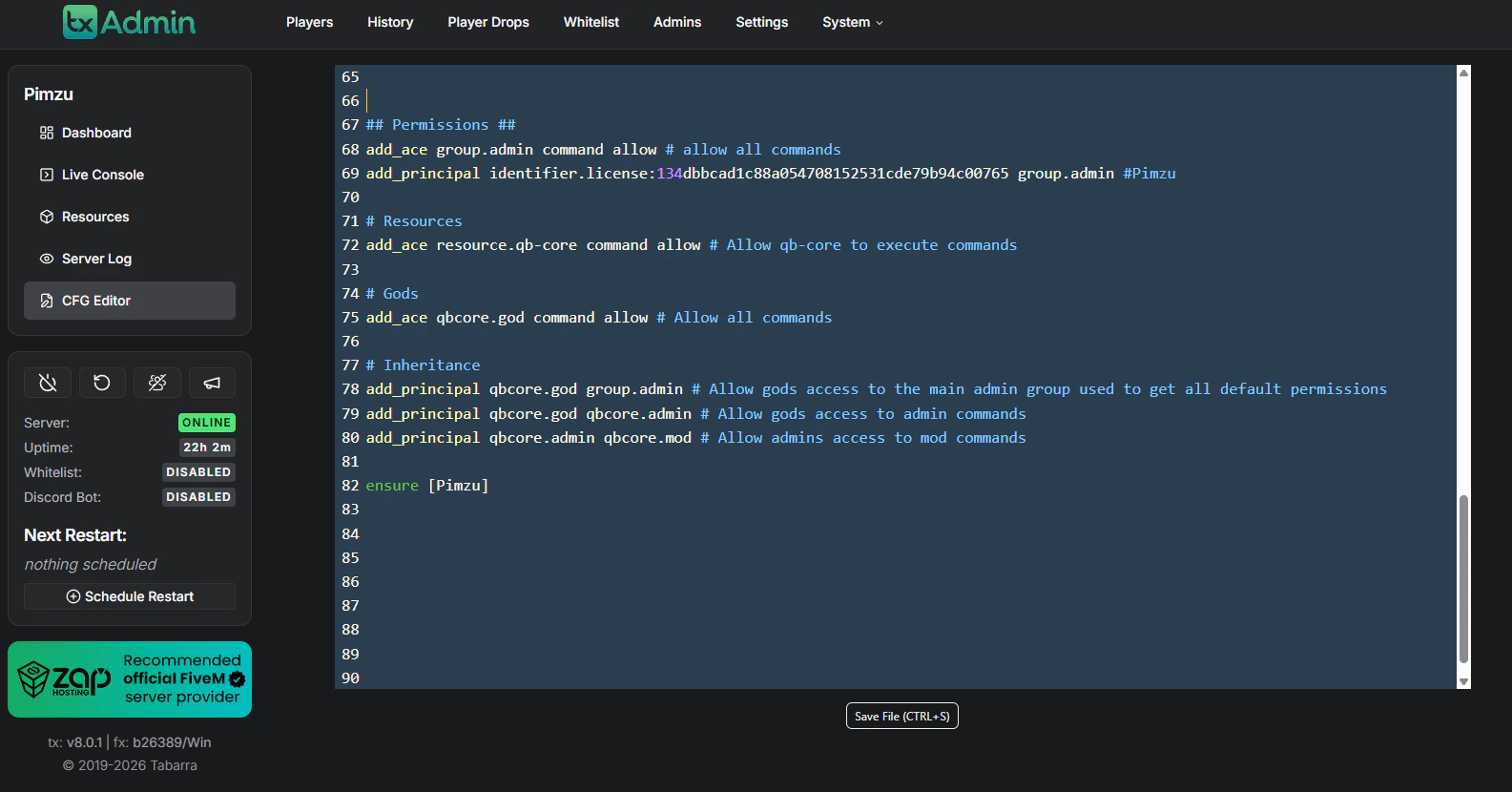Go to the History tab

pos(390,22)
